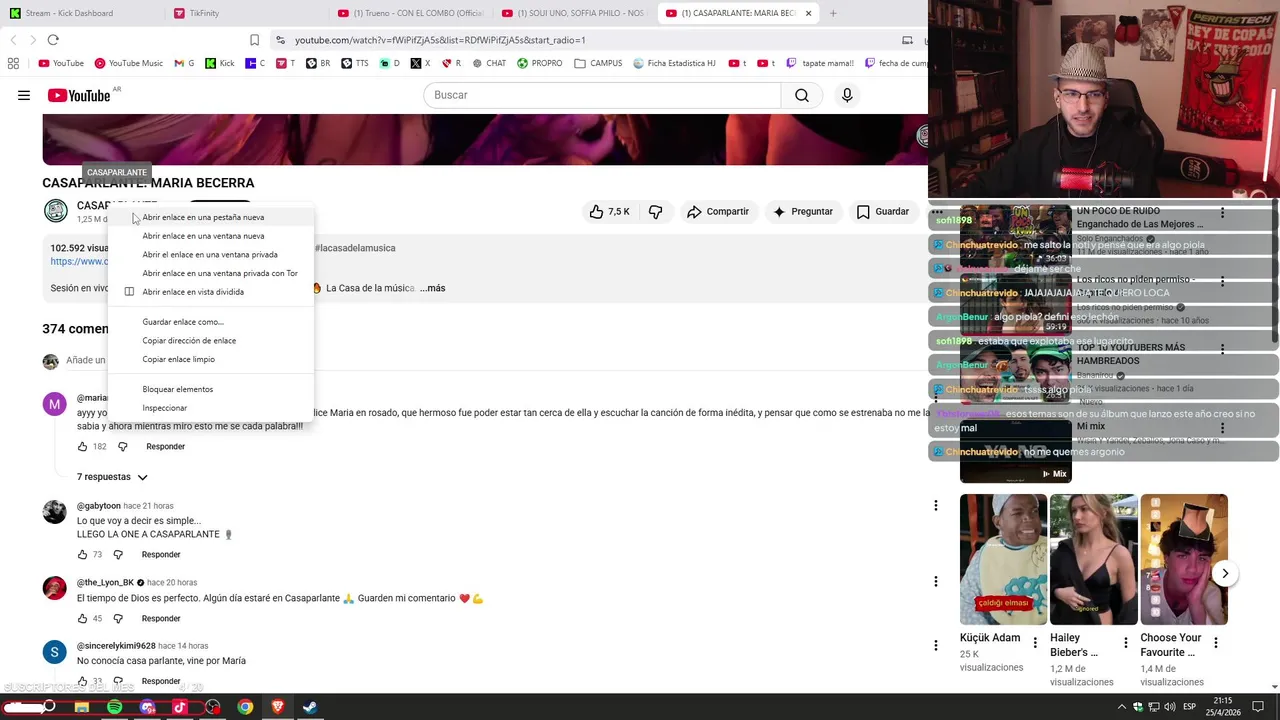Bookmark this page with the bookmark icon

coord(254,40)
